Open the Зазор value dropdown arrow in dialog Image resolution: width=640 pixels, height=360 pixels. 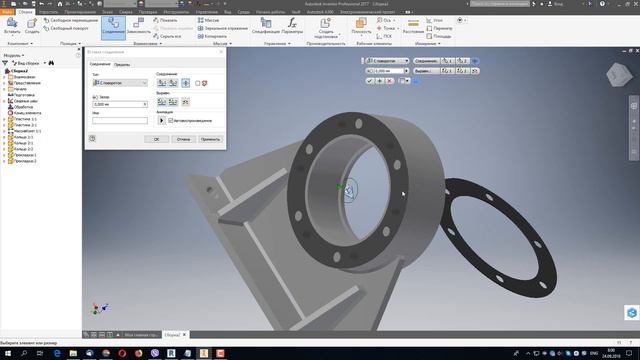(144, 104)
